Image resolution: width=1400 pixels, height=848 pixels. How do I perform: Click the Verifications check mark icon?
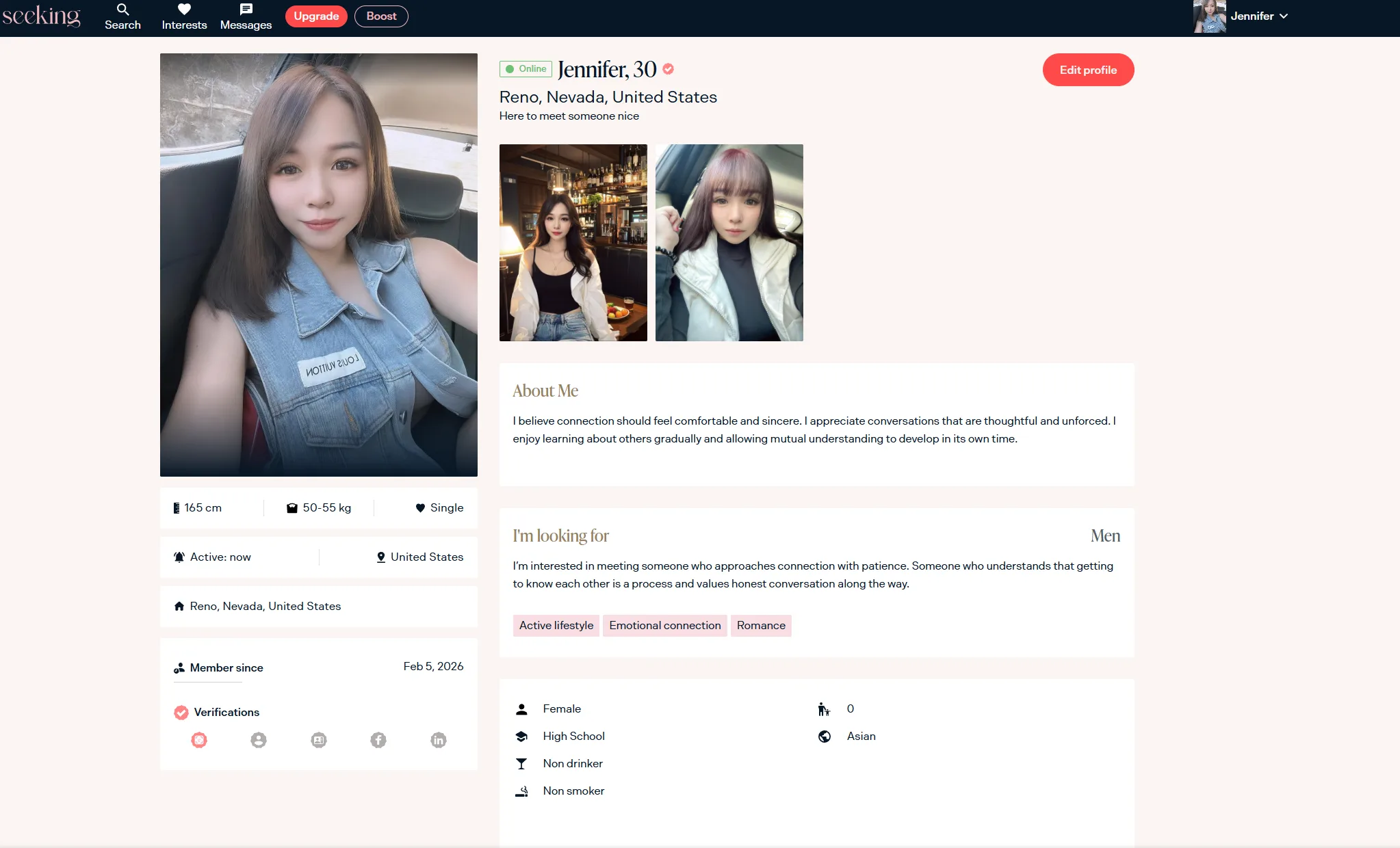(181, 713)
